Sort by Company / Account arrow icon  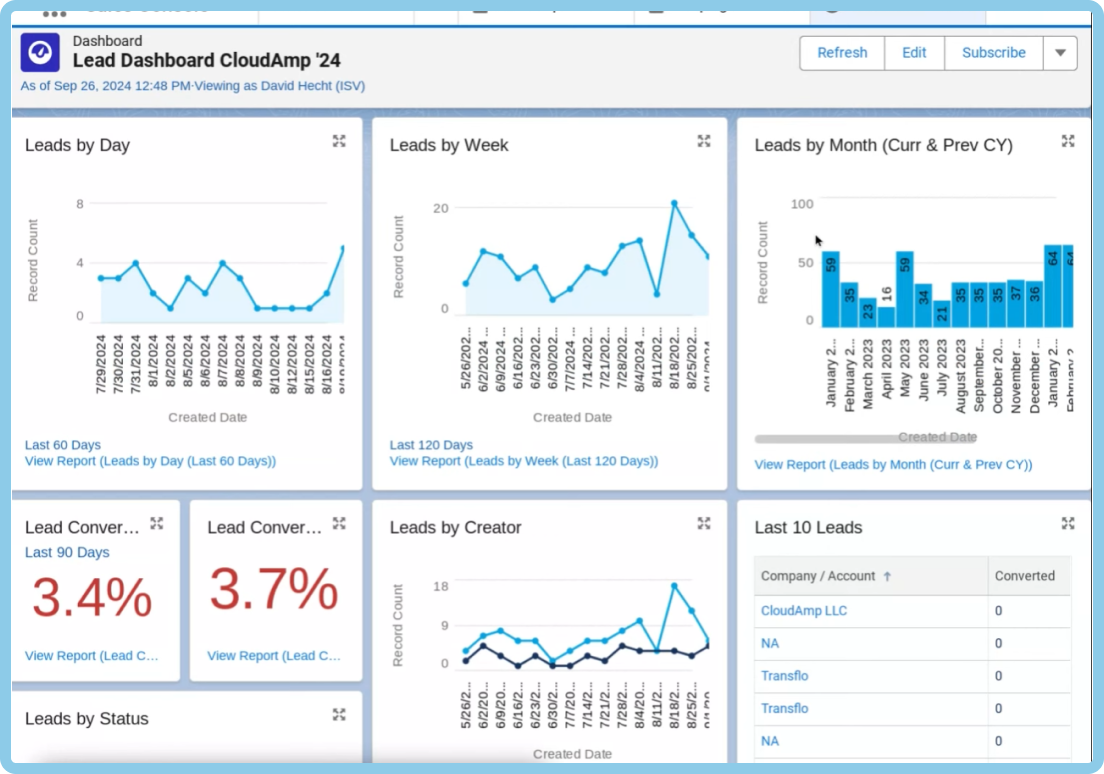pos(887,576)
